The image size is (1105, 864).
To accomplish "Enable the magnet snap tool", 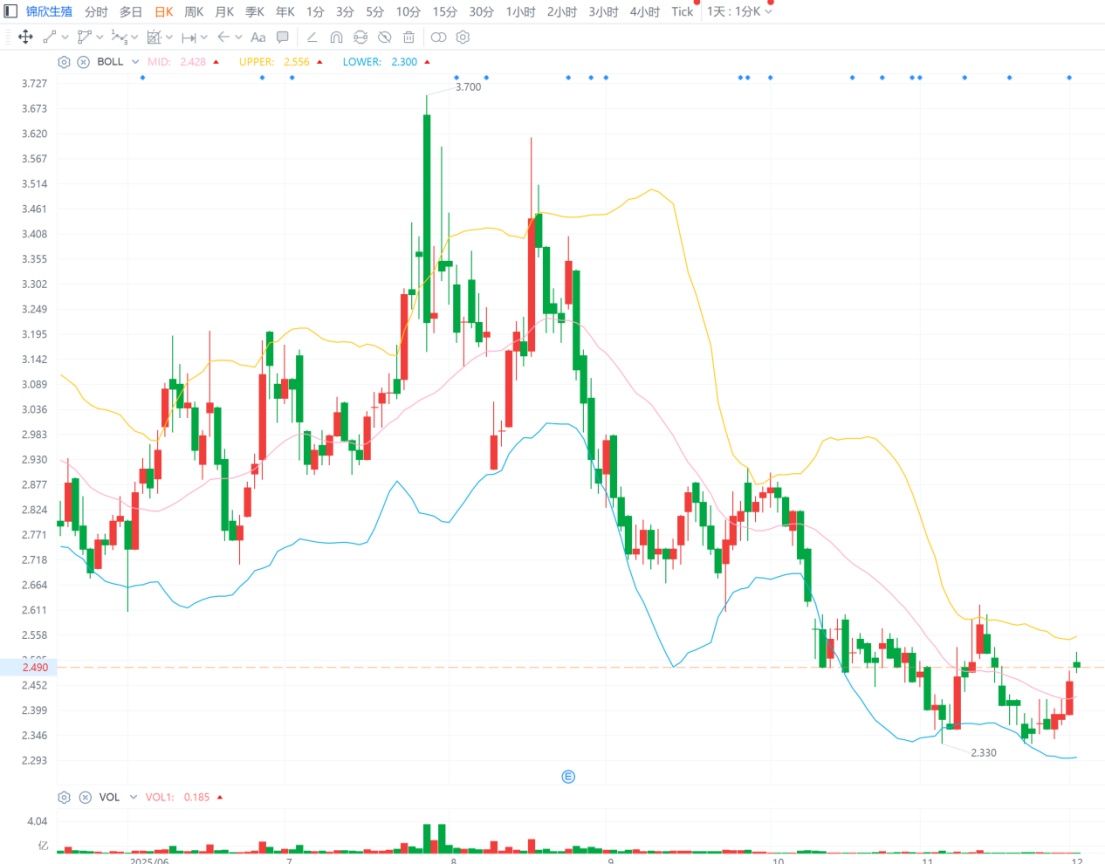I will click(336, 37).
